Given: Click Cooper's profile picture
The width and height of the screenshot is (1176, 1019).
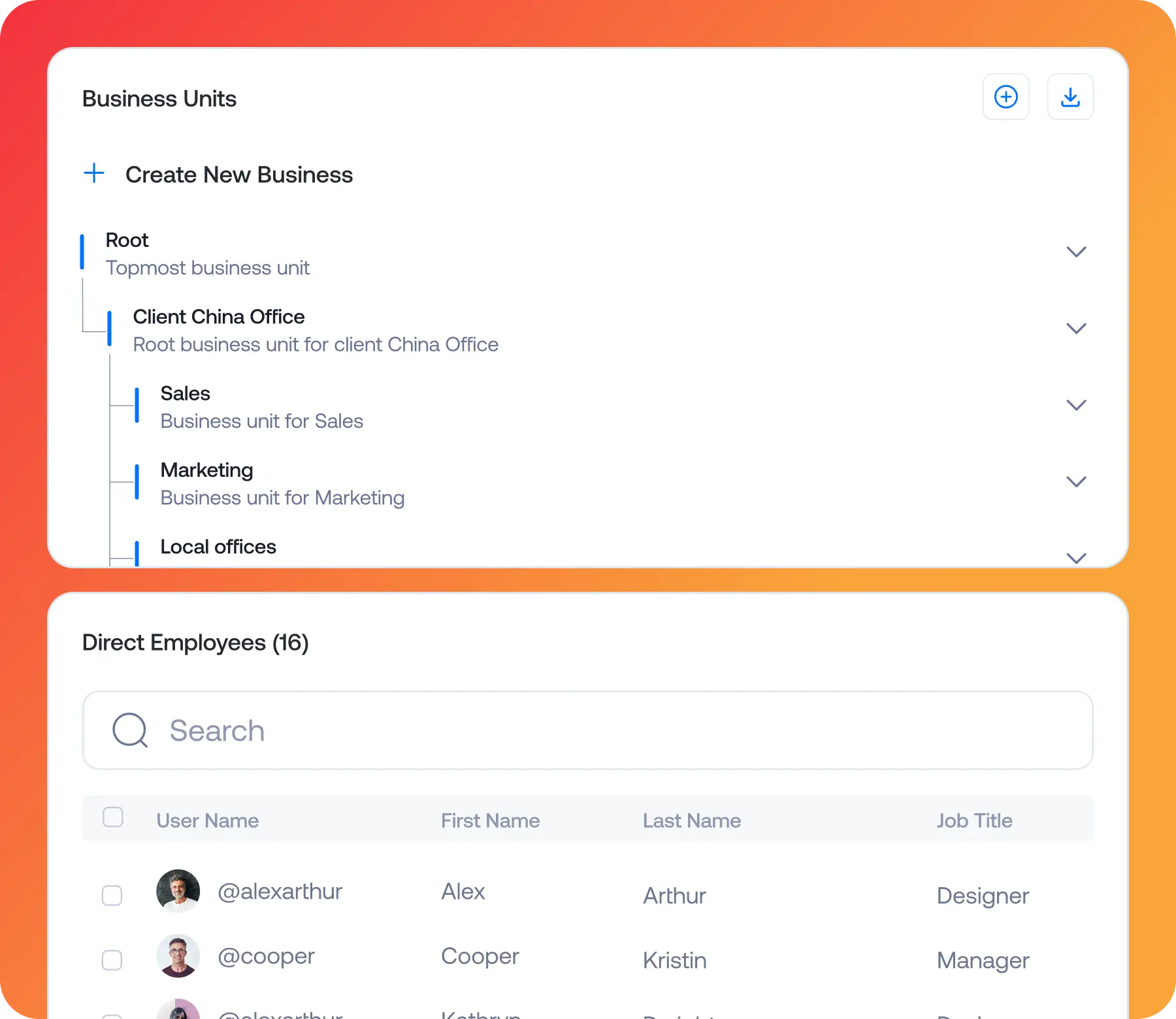Looking at the screenshot, I should point(178,955).
